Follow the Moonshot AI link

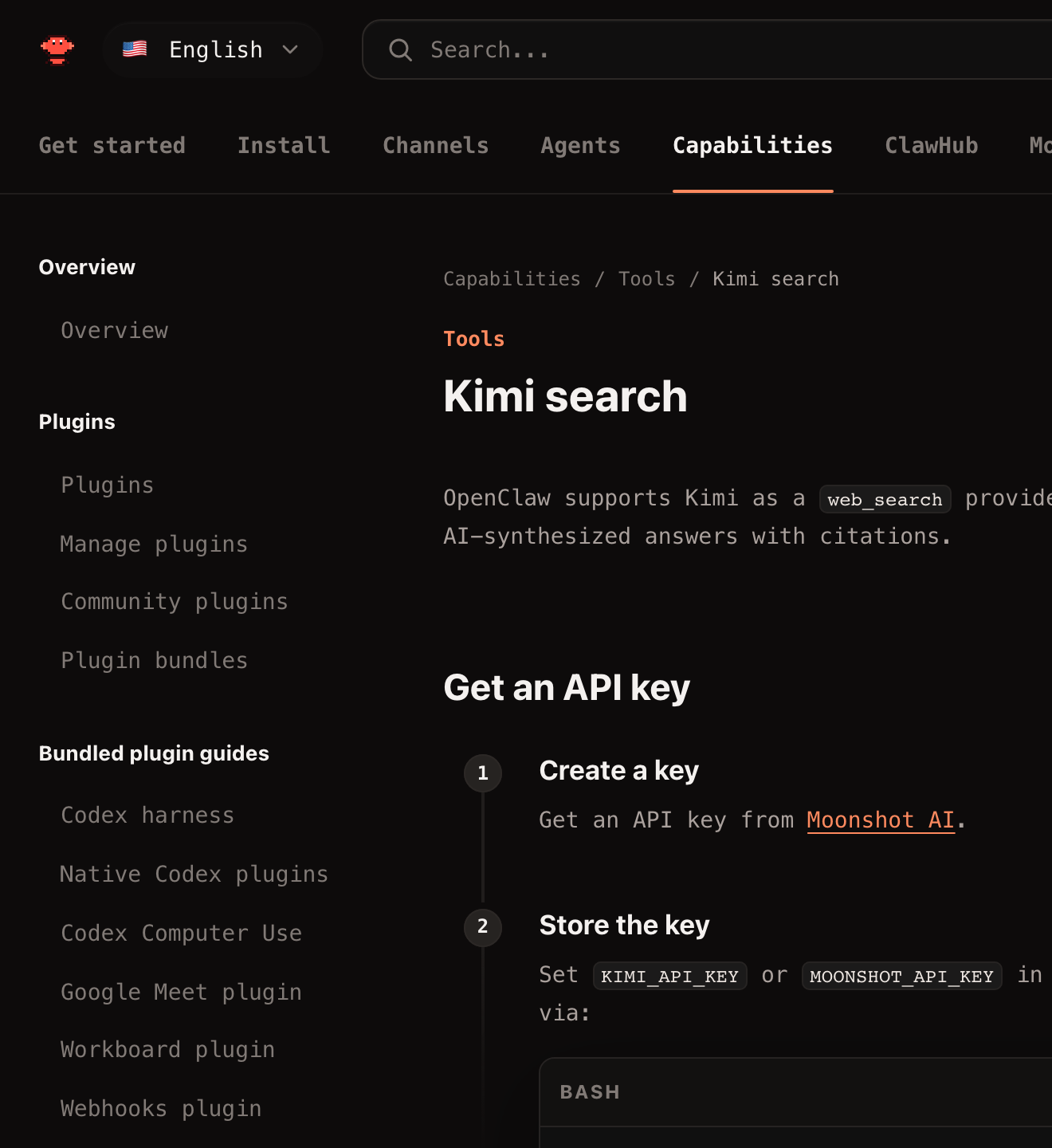pyautogui.click(x=881, y=820)
